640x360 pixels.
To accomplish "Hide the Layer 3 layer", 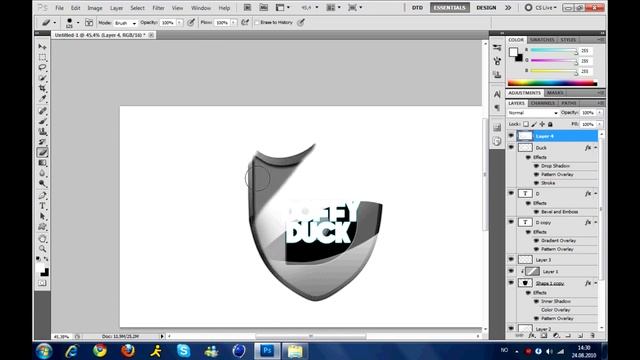I will tap(511, 260).
